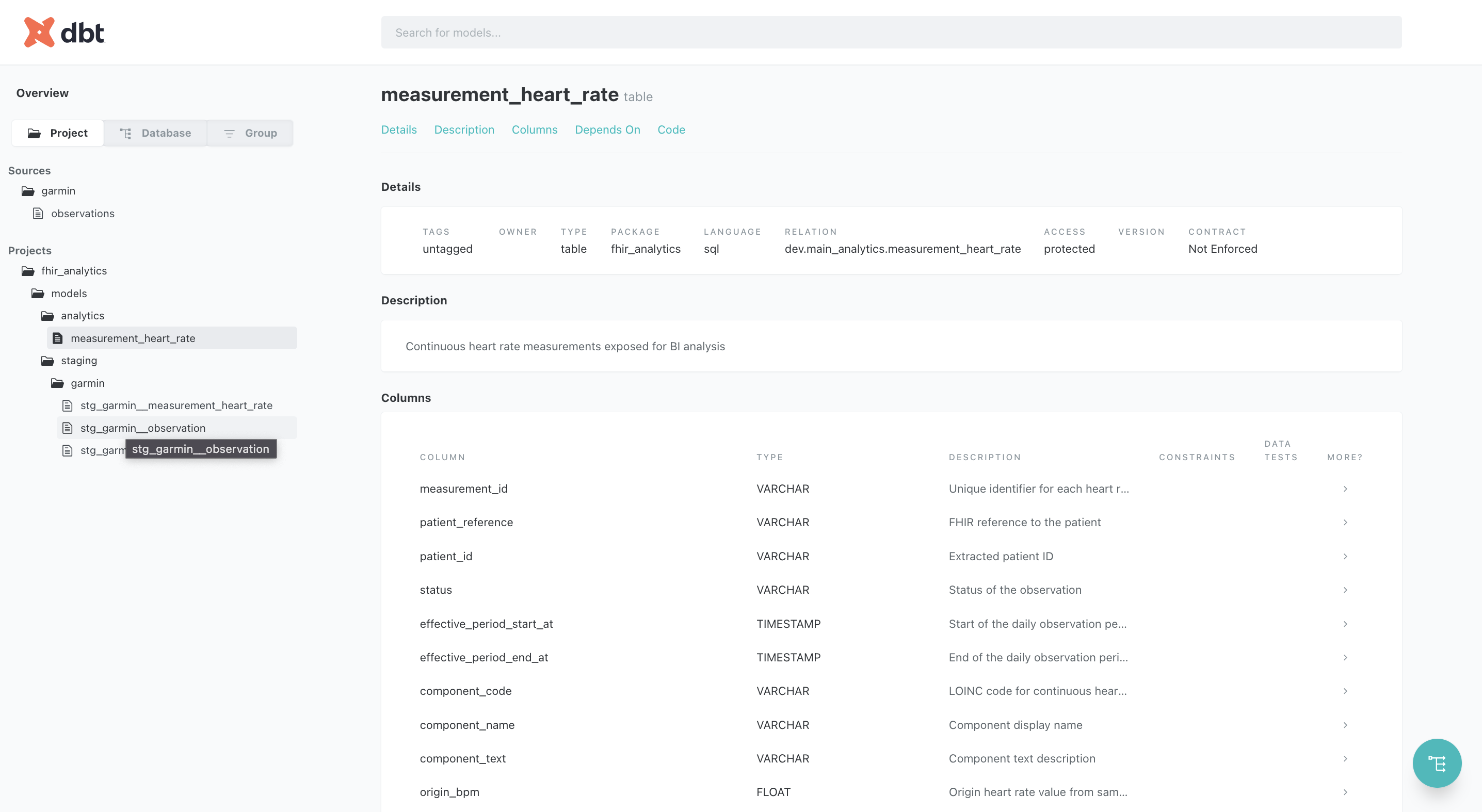Open the lineage graph floating button

click(x=1437, y=763)
